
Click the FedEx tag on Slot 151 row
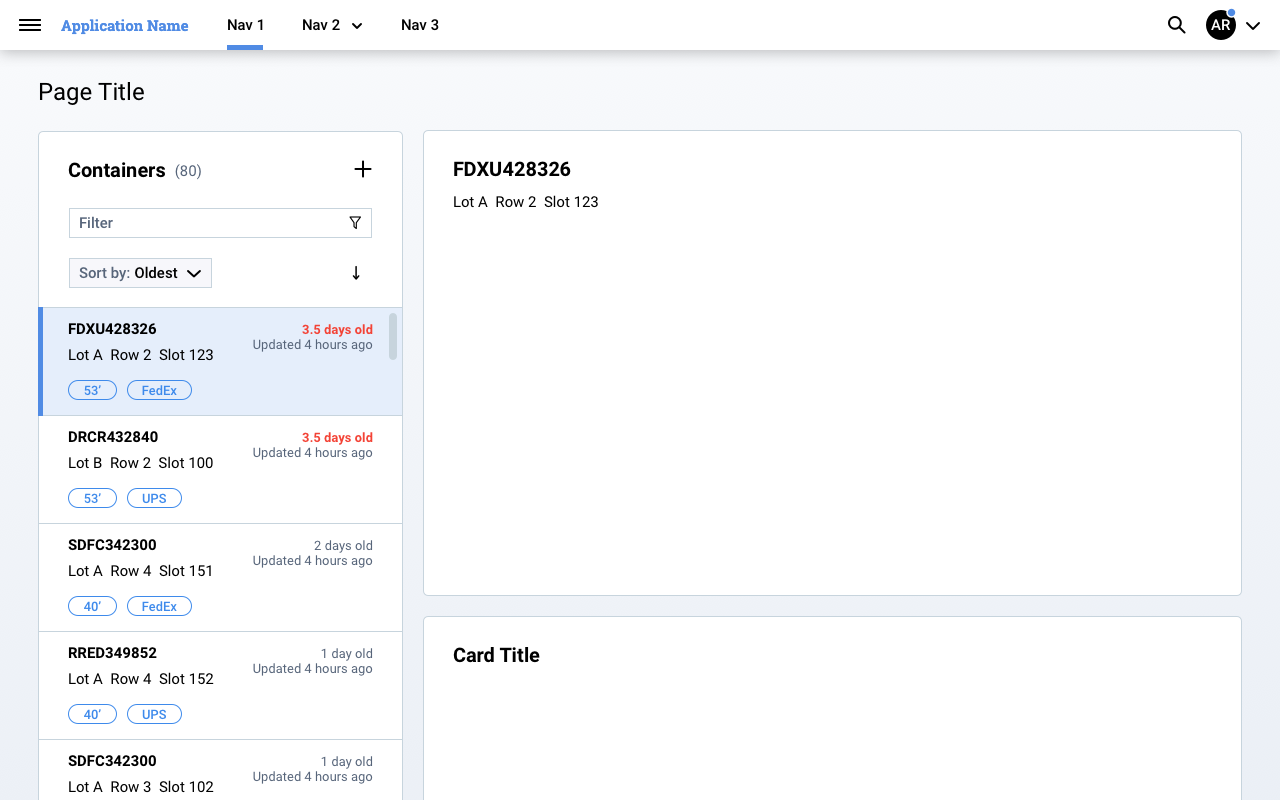[159, 606]
